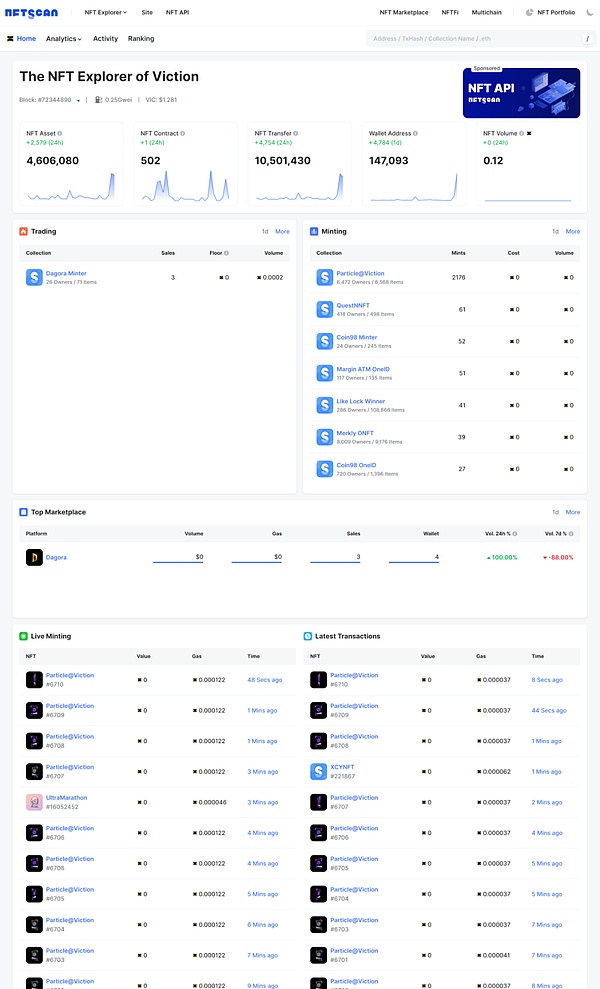Open the Analytics dropdown menu
600x989 pixels.
[x=64, y=39]
